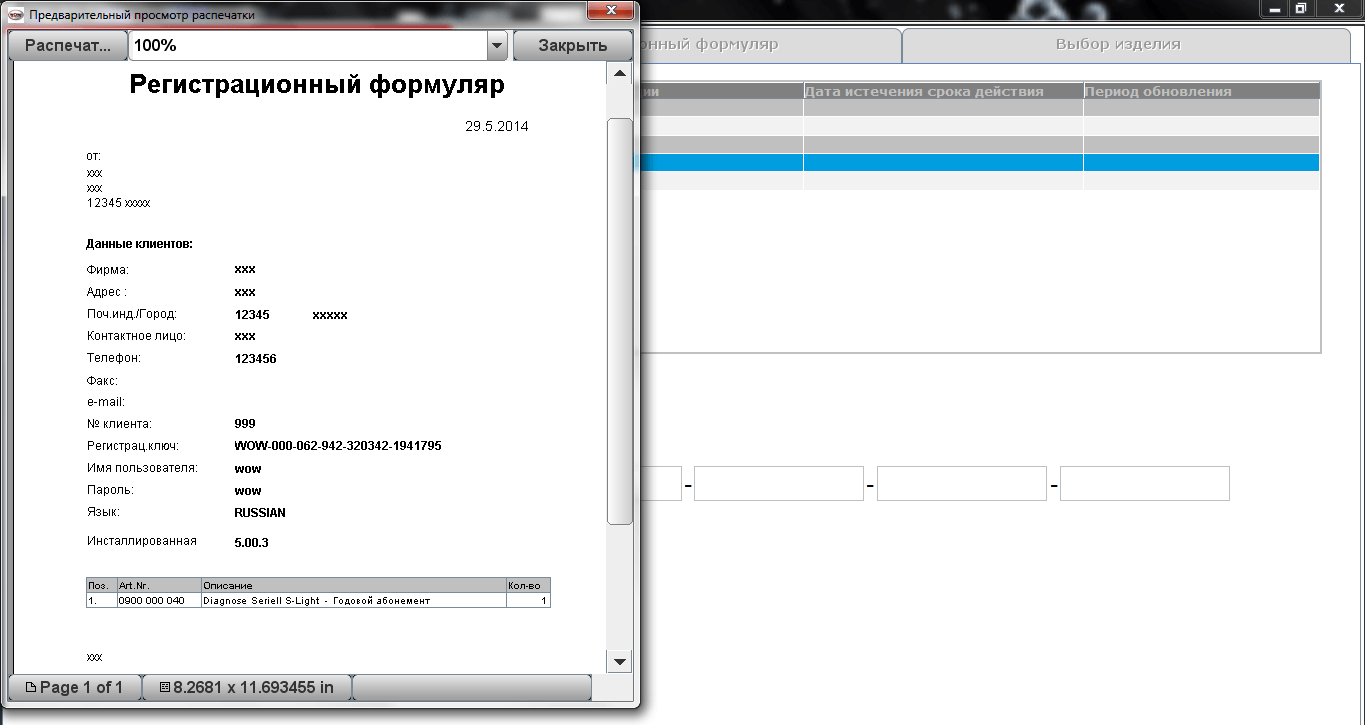Restore down the main application window

coord(1300,8)
